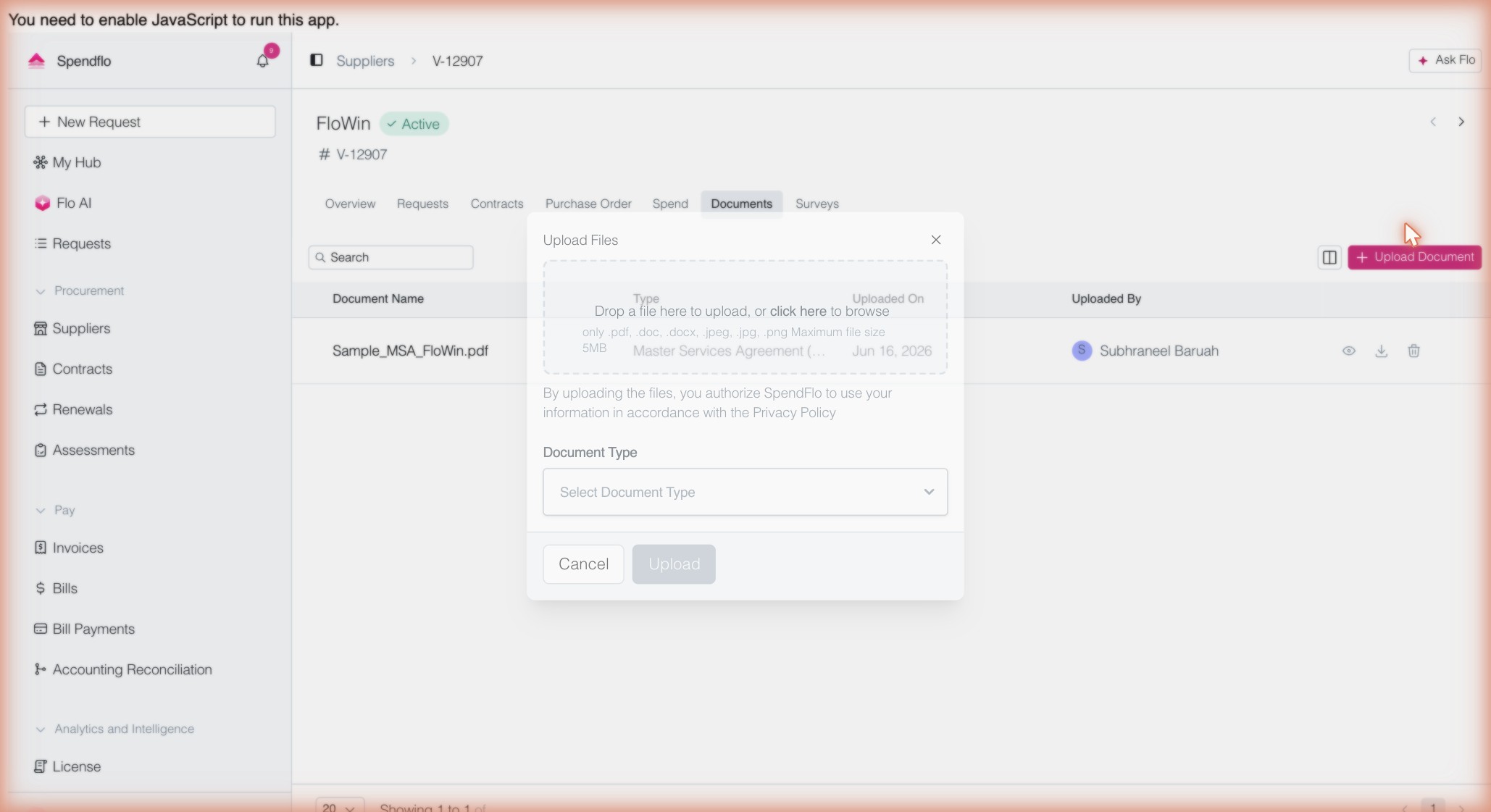Click the Subhraneel Baruah uploader name
The width and height of the screenshot is (1491, 812).
click(x=1159, y=351)
